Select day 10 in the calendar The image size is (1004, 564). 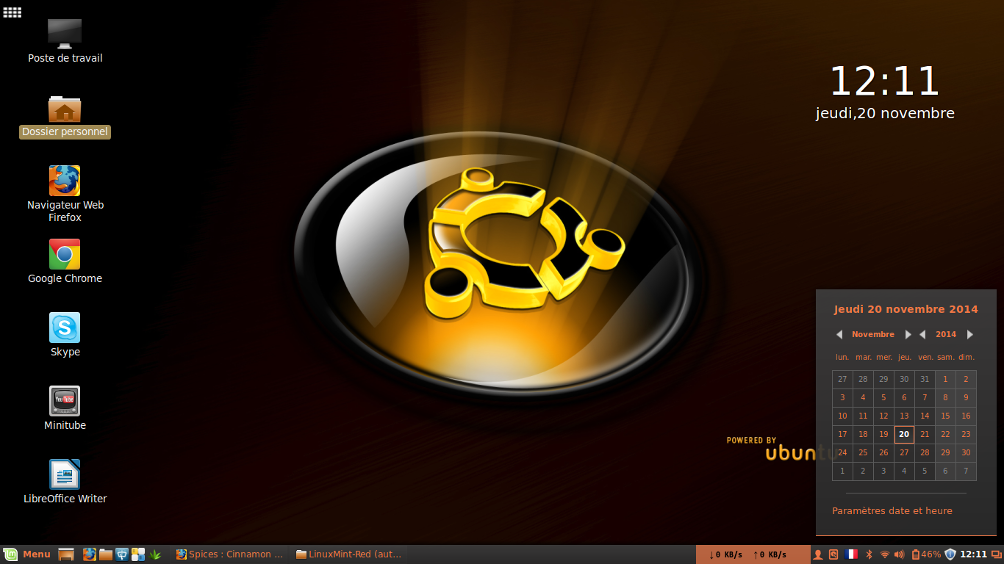click(x=843, y=416)
